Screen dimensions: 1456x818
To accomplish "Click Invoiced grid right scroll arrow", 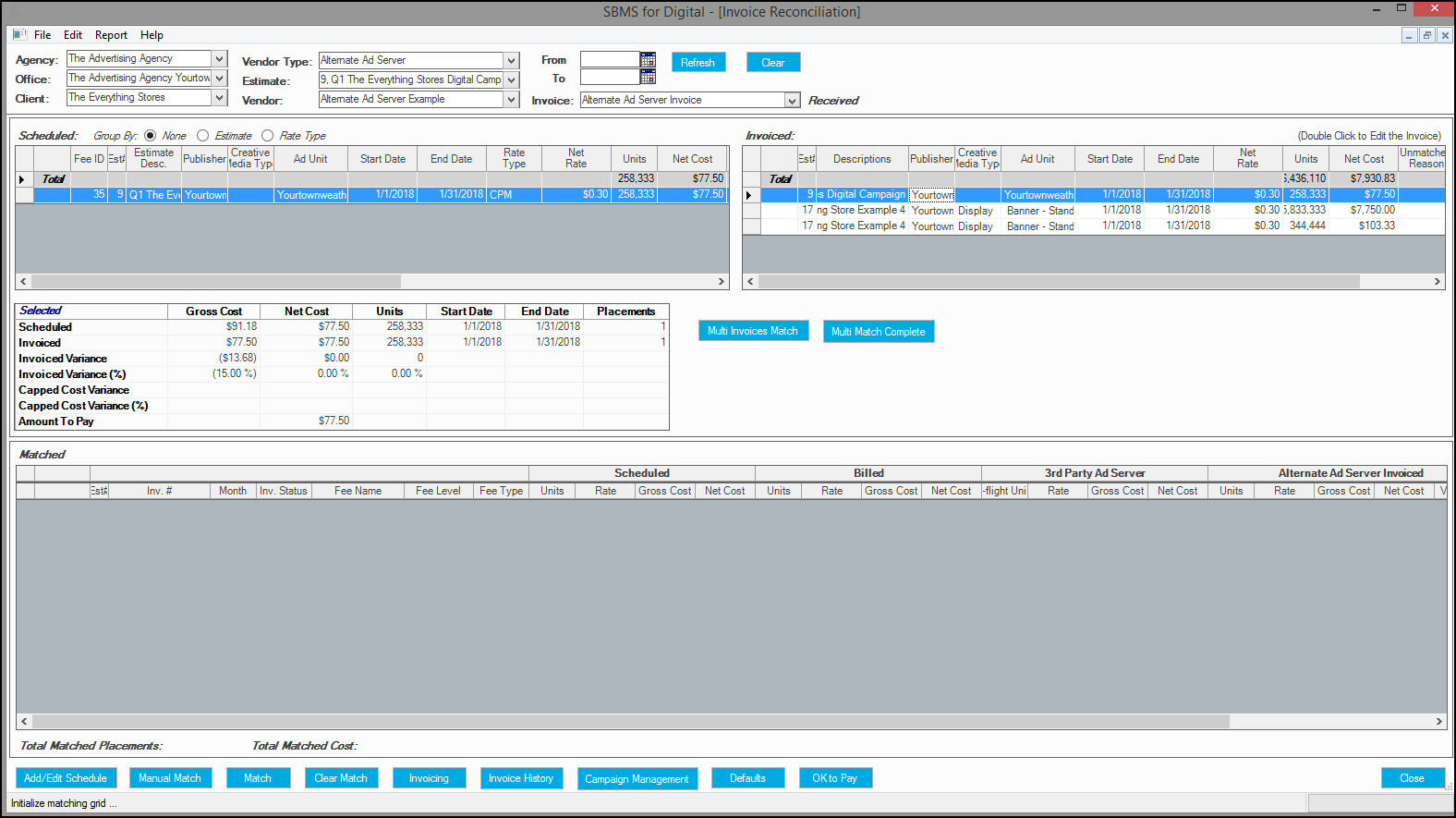I will coord(1437,281).
